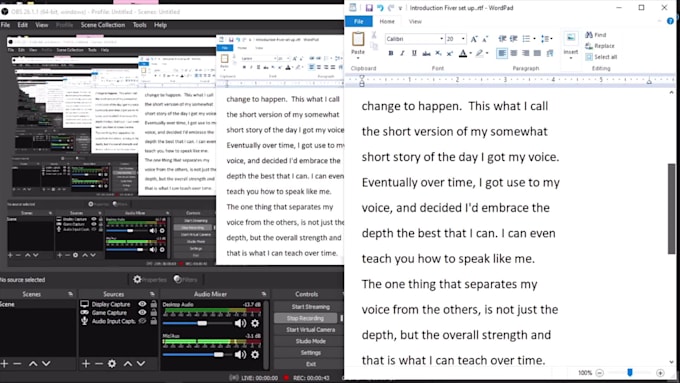
Task: Open the OBS Tools menu
Action: (140, 25)
